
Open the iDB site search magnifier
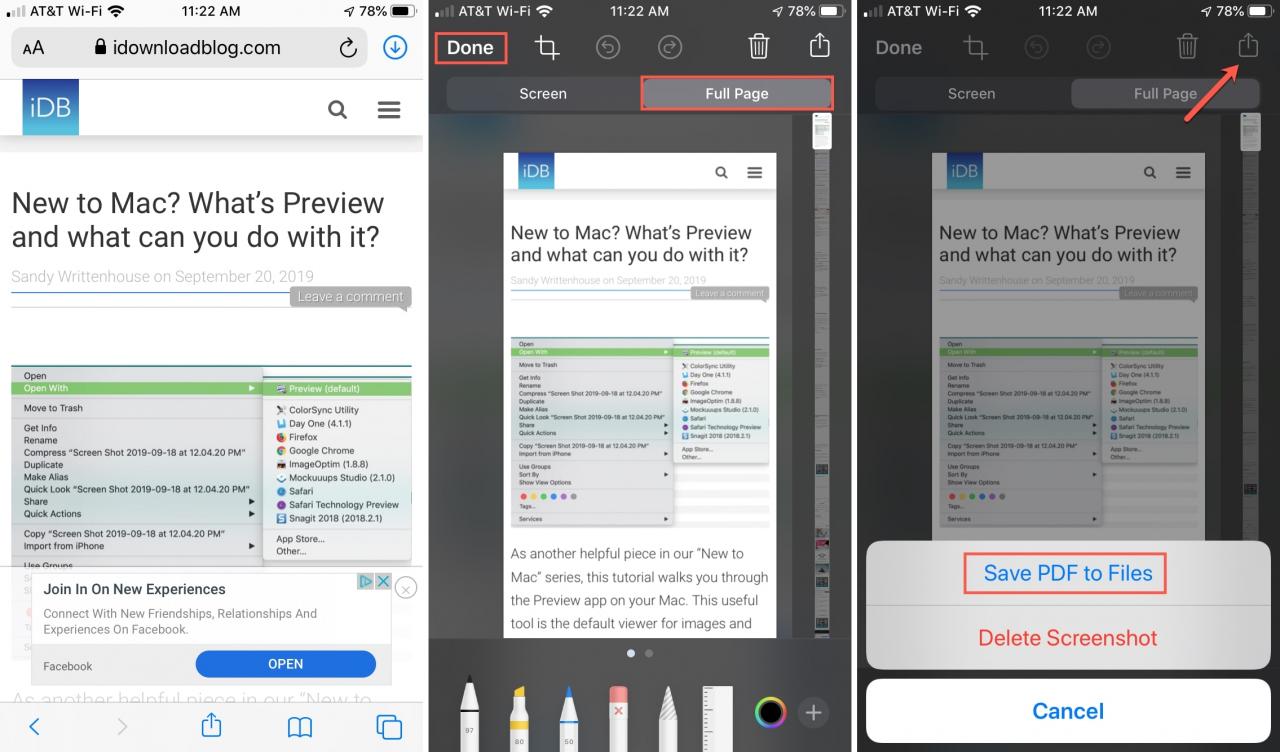pyautogui.click(x=338, y=110)
